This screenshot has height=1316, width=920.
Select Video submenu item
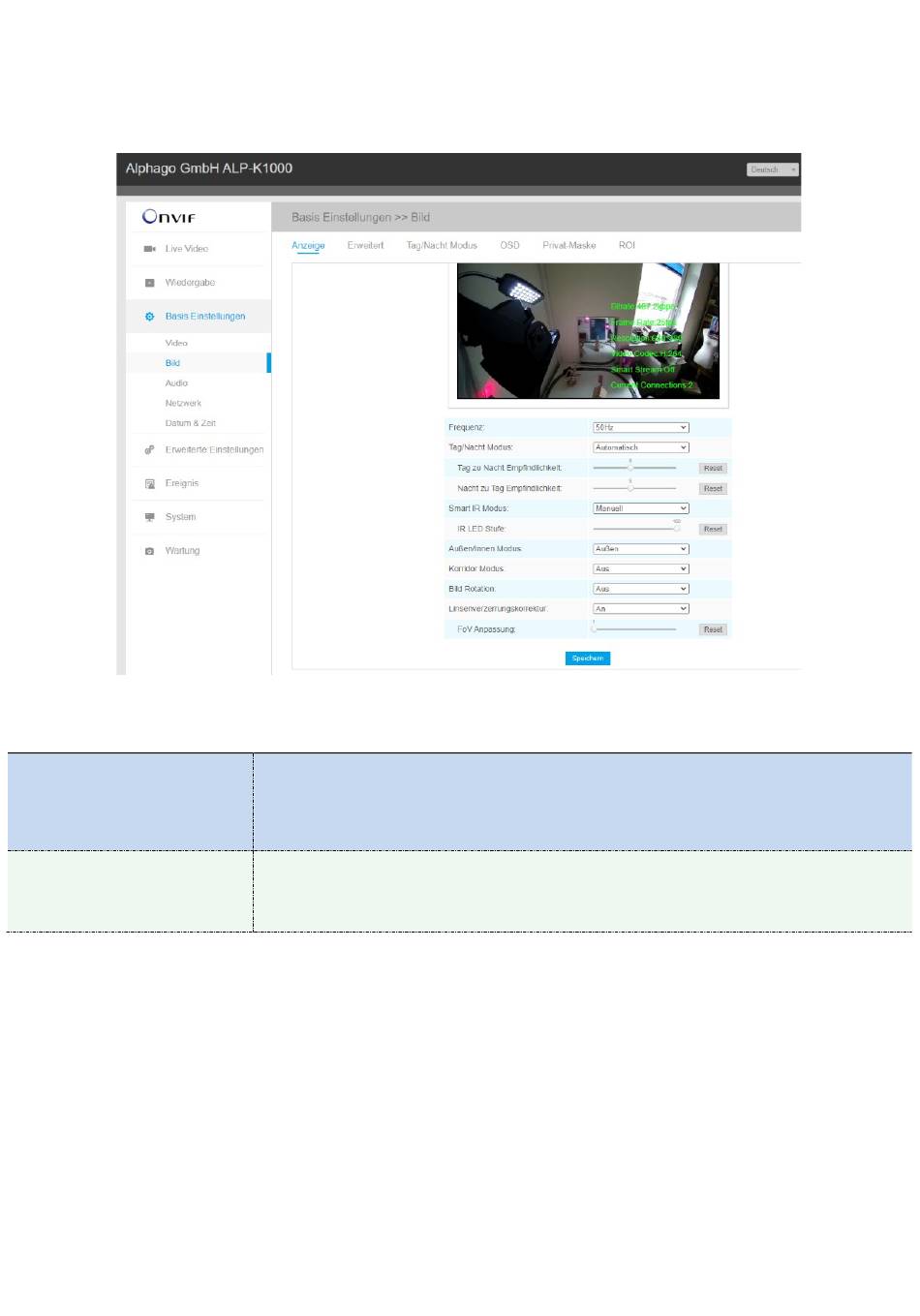176,343
